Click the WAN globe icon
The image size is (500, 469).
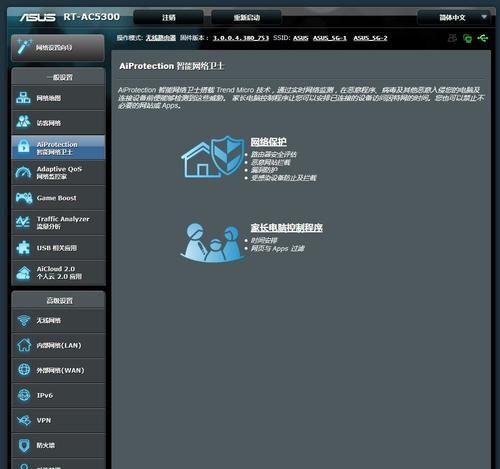pyautogui.click(x=24, y=370)
